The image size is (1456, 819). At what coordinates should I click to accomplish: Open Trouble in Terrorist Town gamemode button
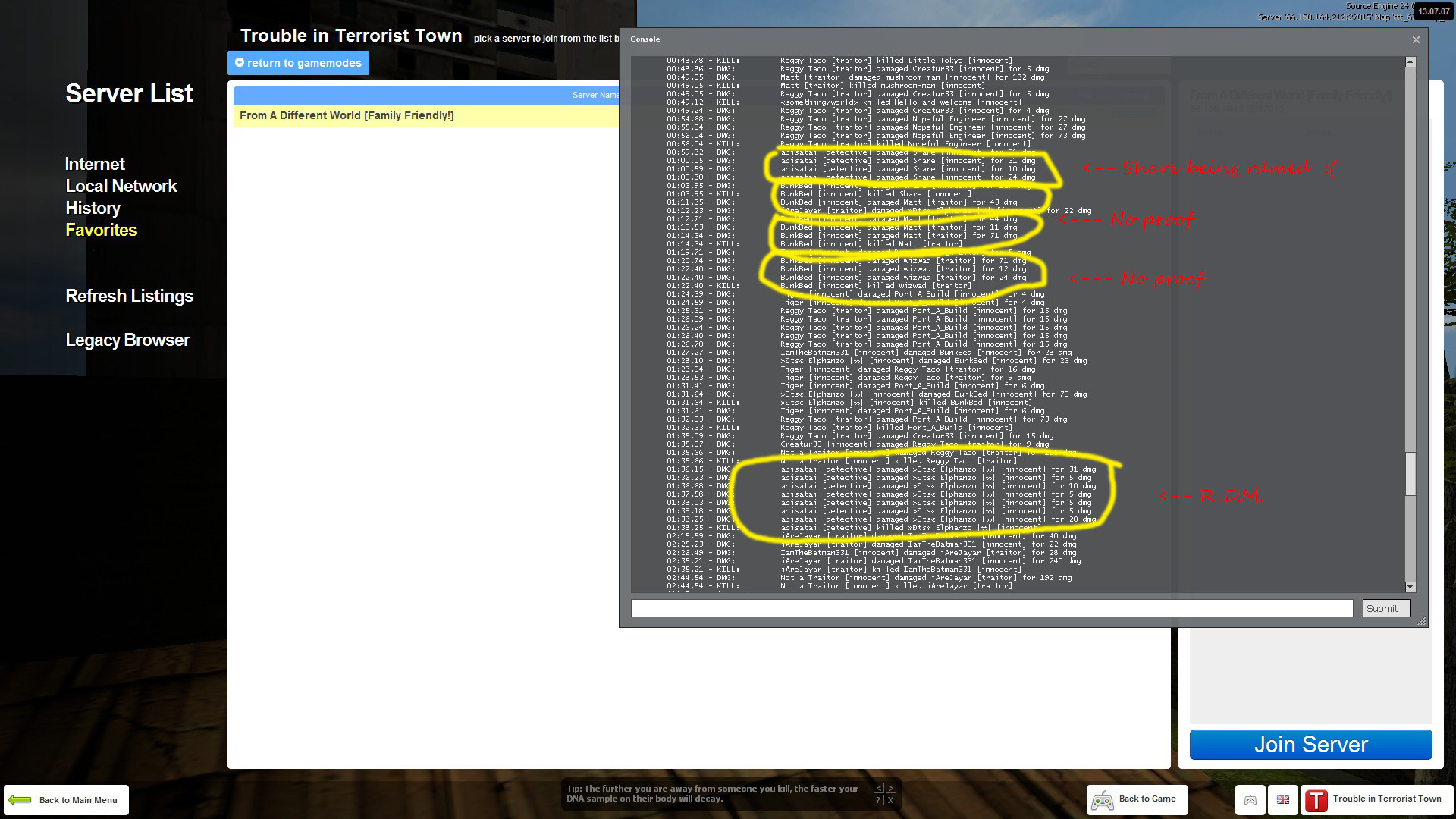tap(1376, 800)
